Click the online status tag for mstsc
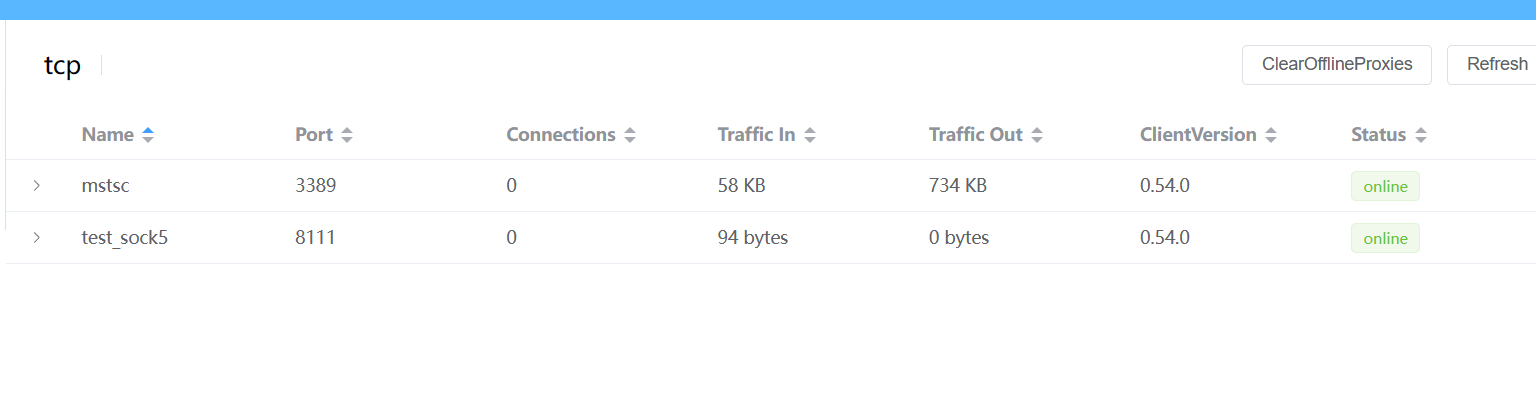Viewport: 1536px width, 394px height. point(1385,186)
